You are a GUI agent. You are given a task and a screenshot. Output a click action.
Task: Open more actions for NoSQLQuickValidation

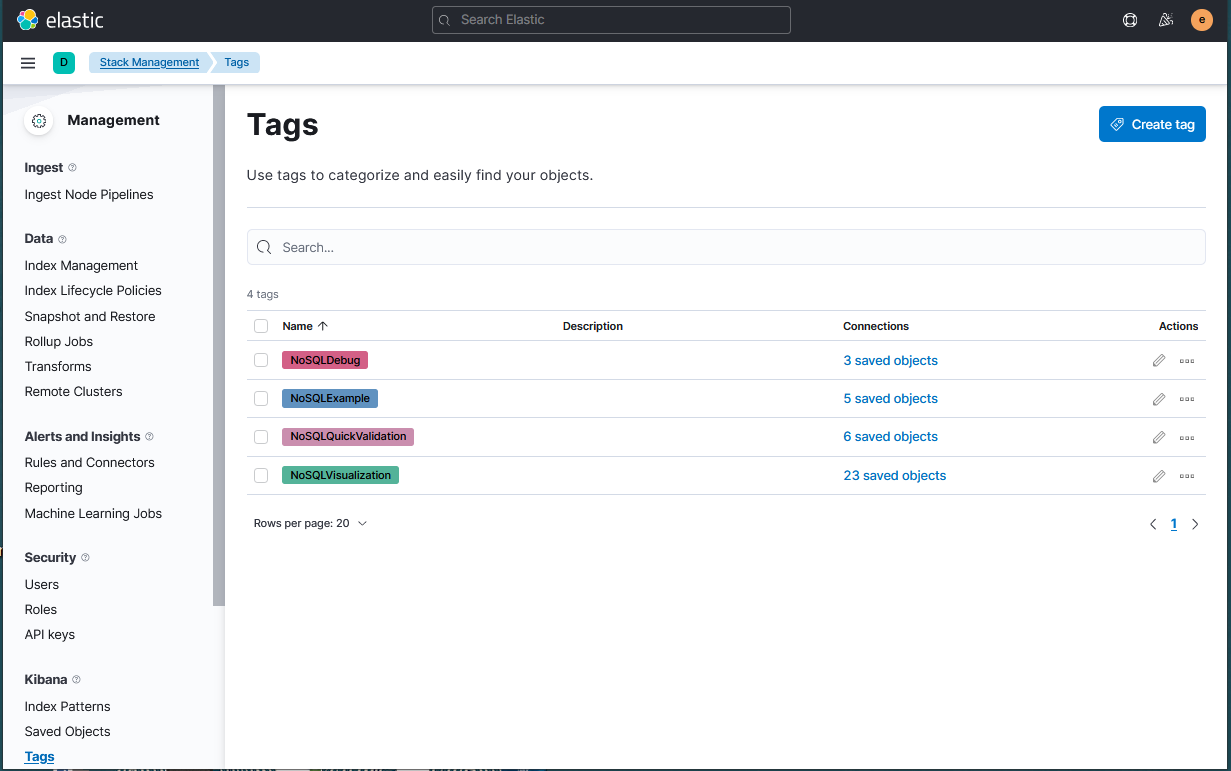tap(1187, 437)
